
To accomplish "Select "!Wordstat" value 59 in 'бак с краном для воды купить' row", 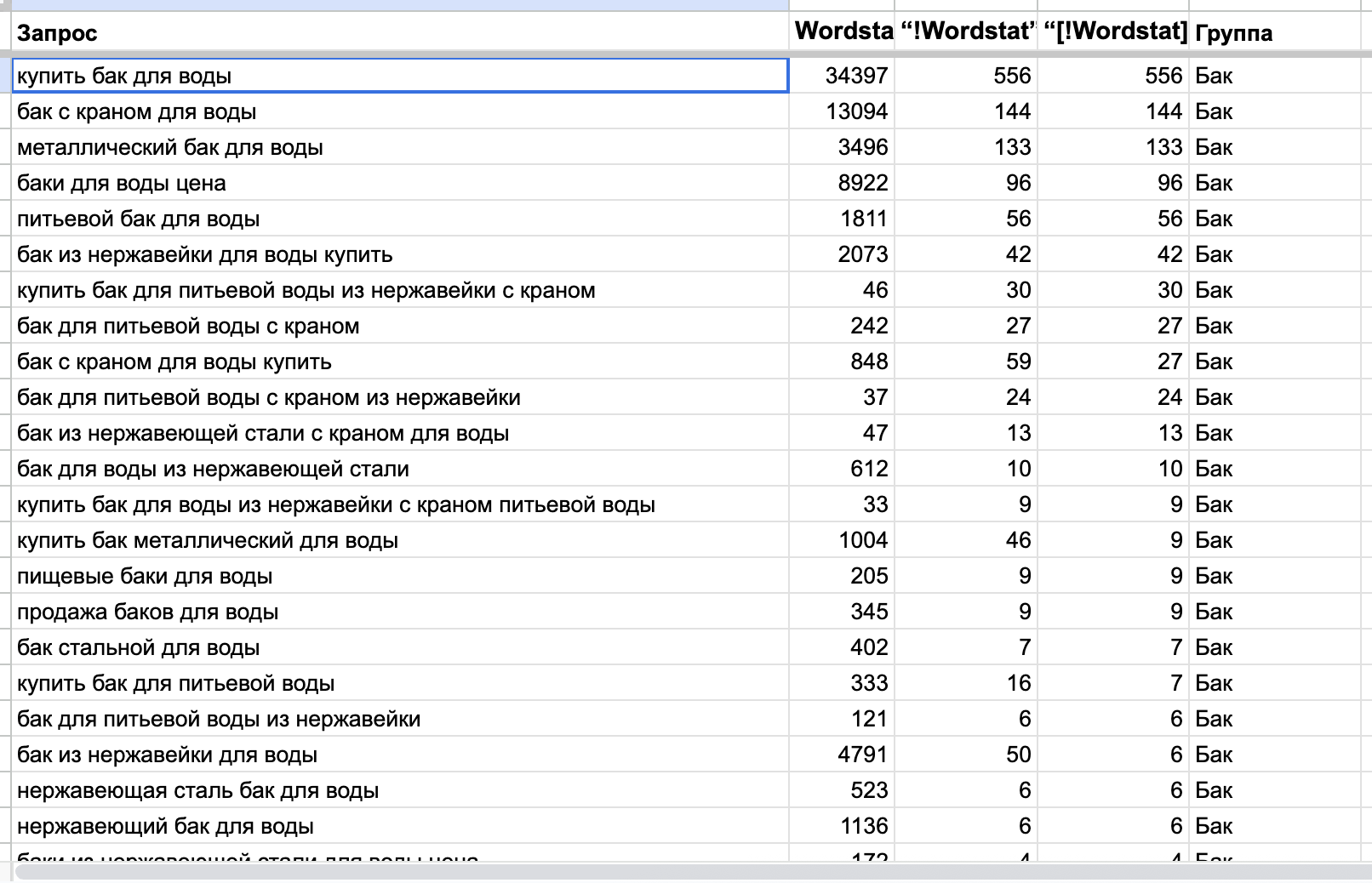I will click(966, 362).
